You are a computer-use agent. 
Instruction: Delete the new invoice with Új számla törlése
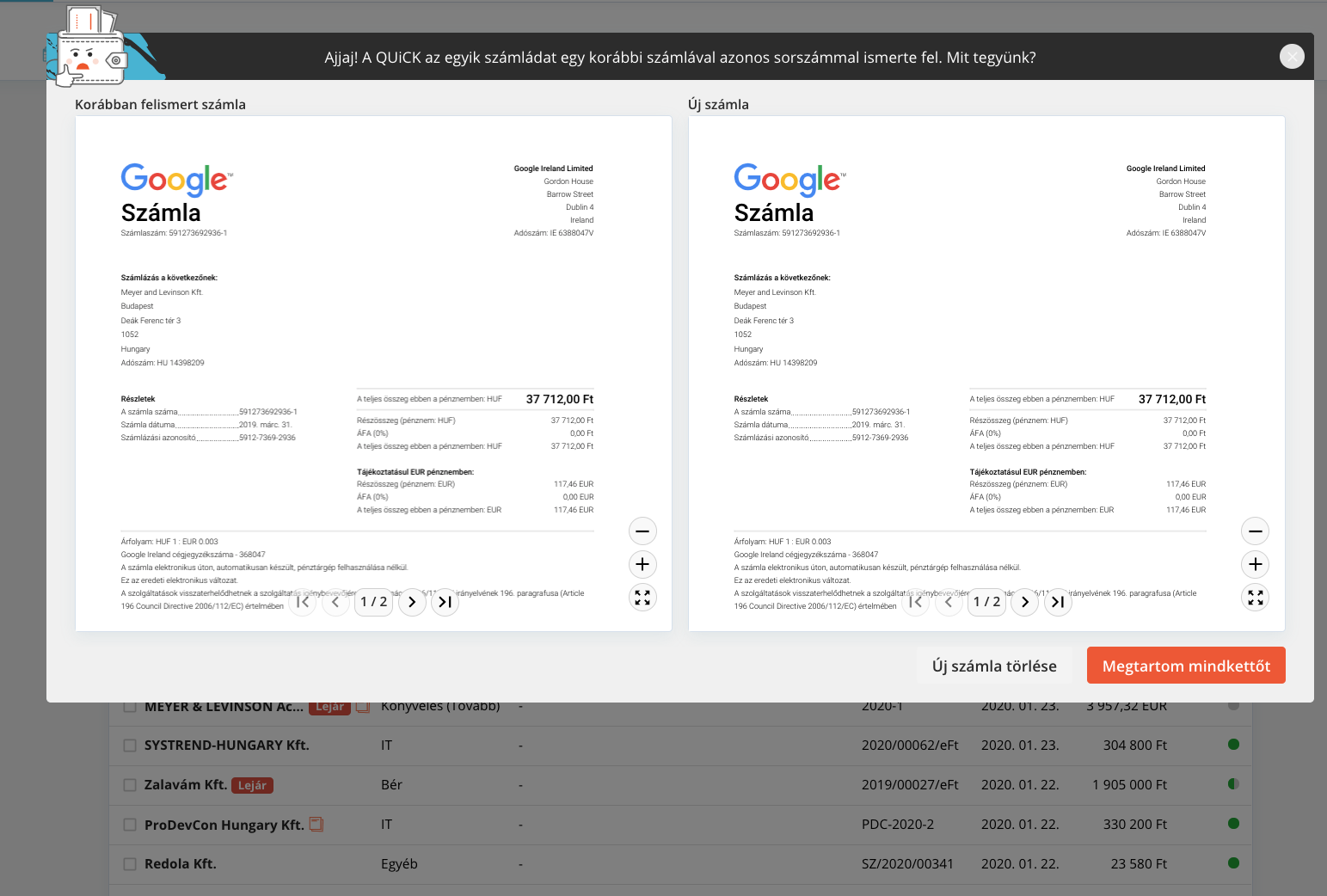994,666
